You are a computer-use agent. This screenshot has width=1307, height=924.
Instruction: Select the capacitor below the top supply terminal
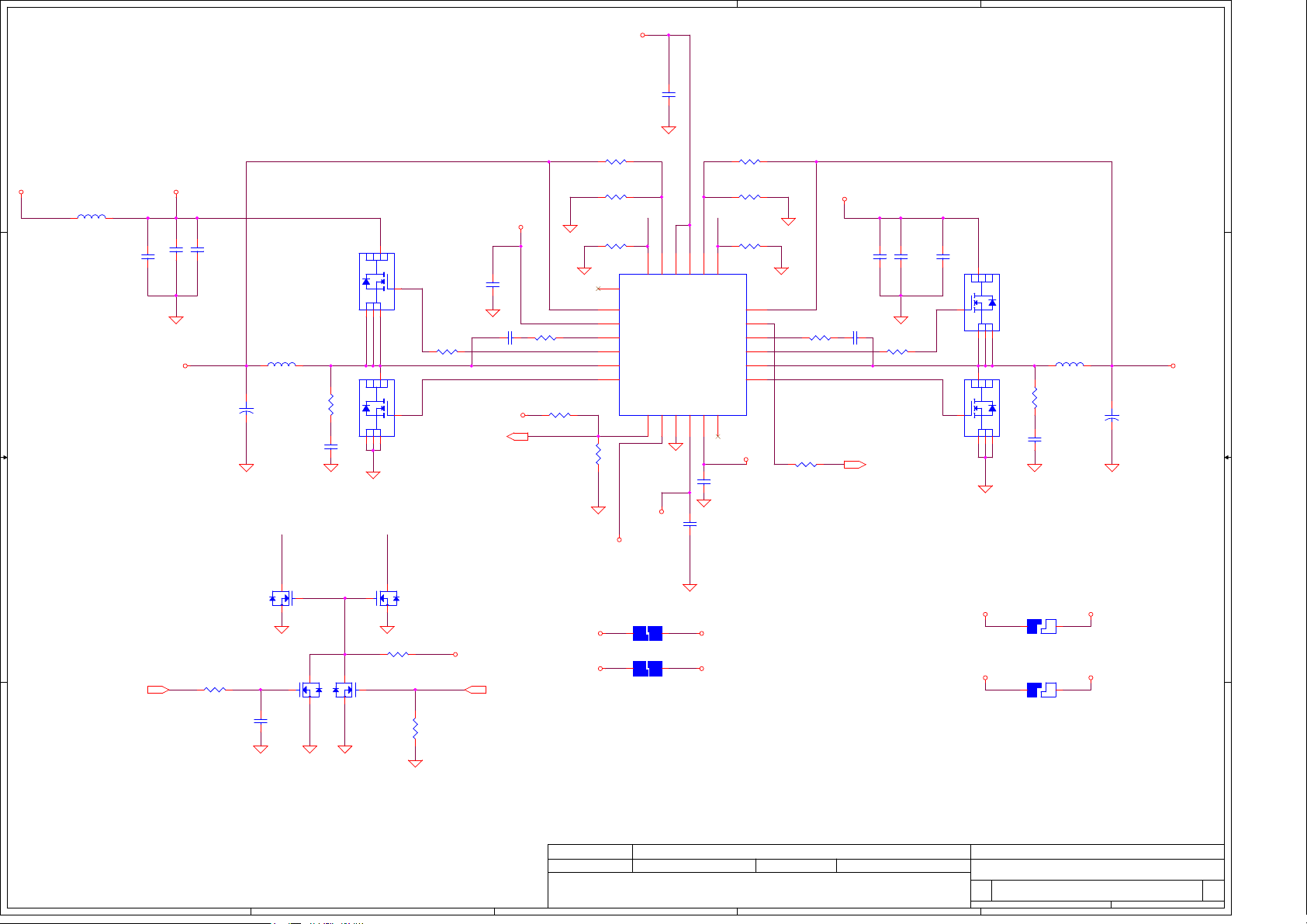(669, 95)
